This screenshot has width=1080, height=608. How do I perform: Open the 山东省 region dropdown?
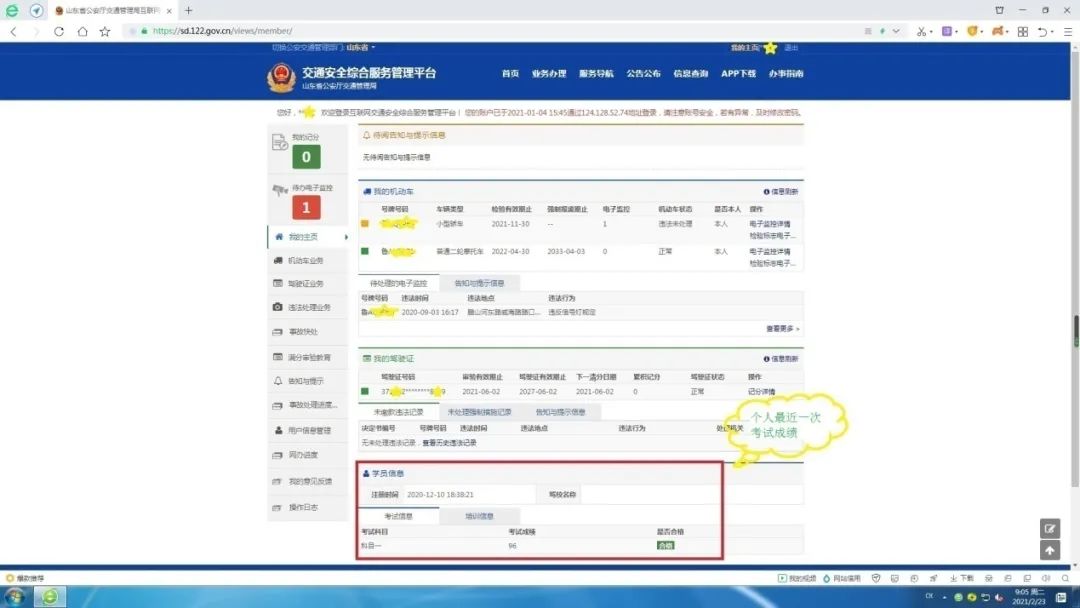click(360, 48)
